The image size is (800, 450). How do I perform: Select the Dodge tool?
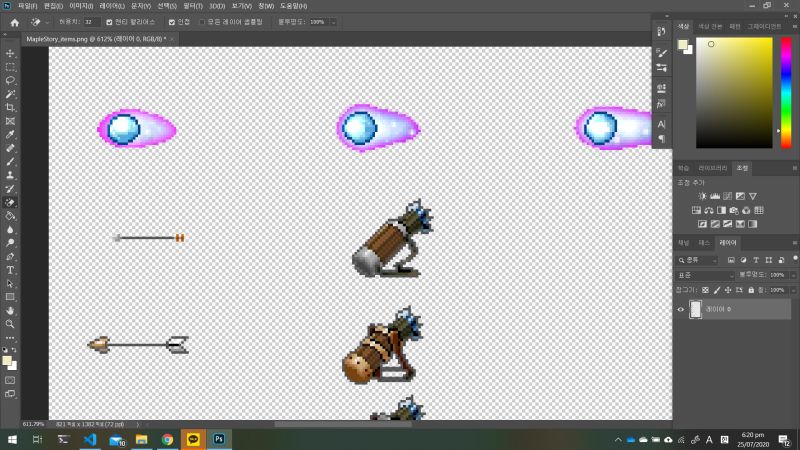(x=10, y=243)
